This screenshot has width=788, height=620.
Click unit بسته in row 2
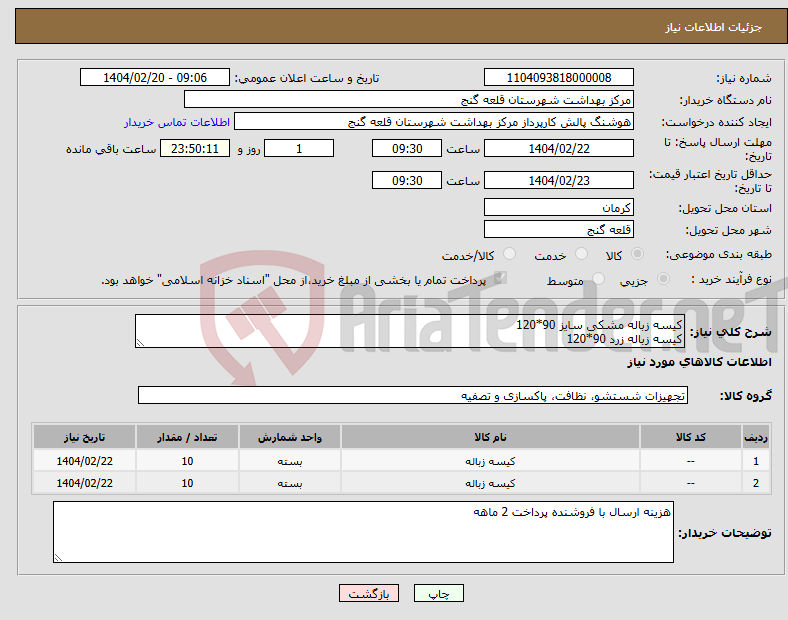(x=290, y=483)
